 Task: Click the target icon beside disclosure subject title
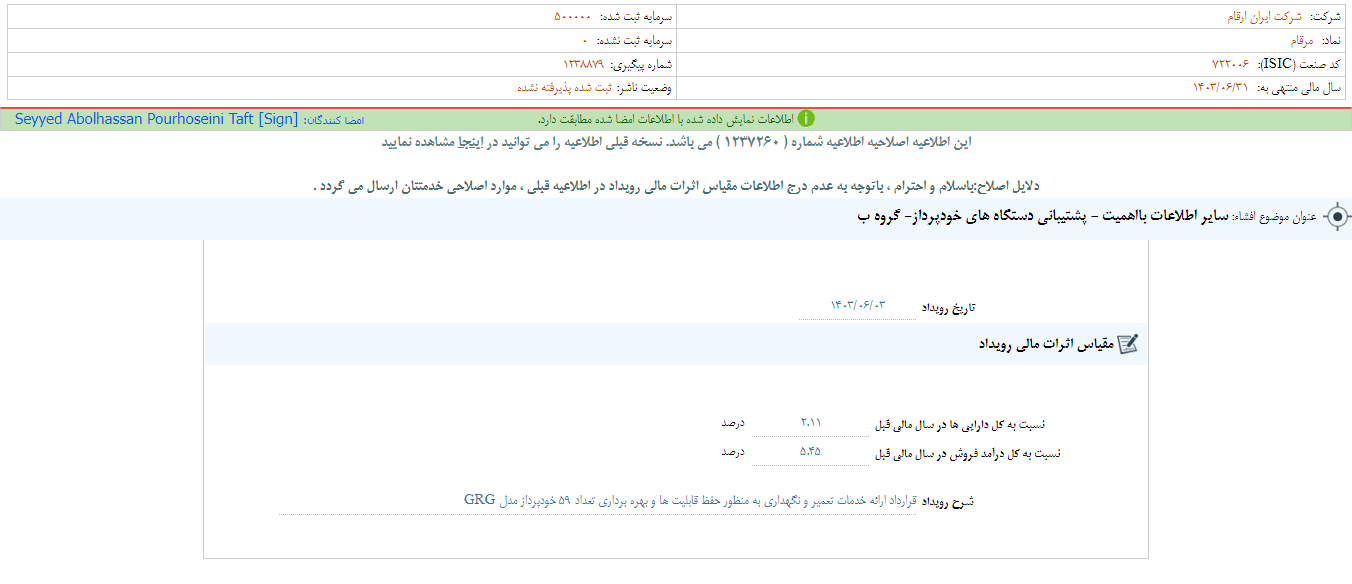click(x=1336, y=217)
